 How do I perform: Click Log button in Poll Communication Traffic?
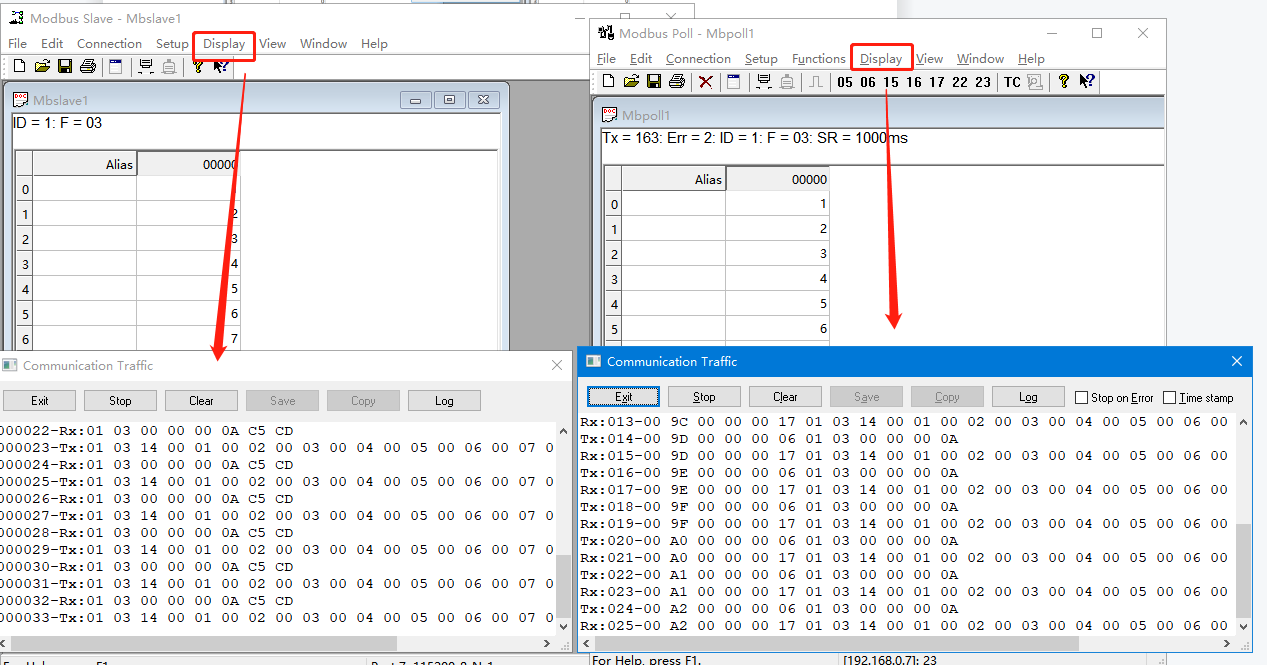pos(1027,397)
